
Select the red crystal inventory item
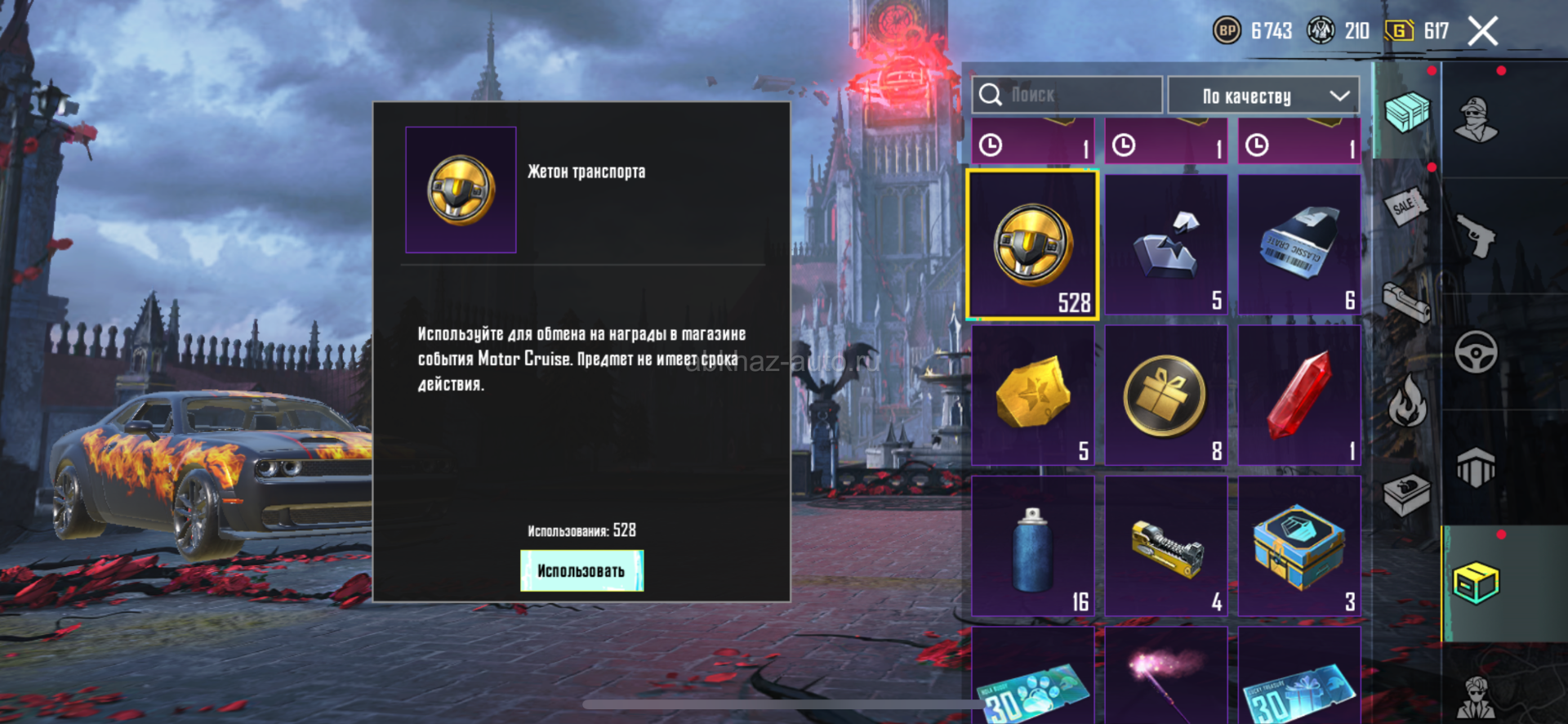click(1299, 395)
